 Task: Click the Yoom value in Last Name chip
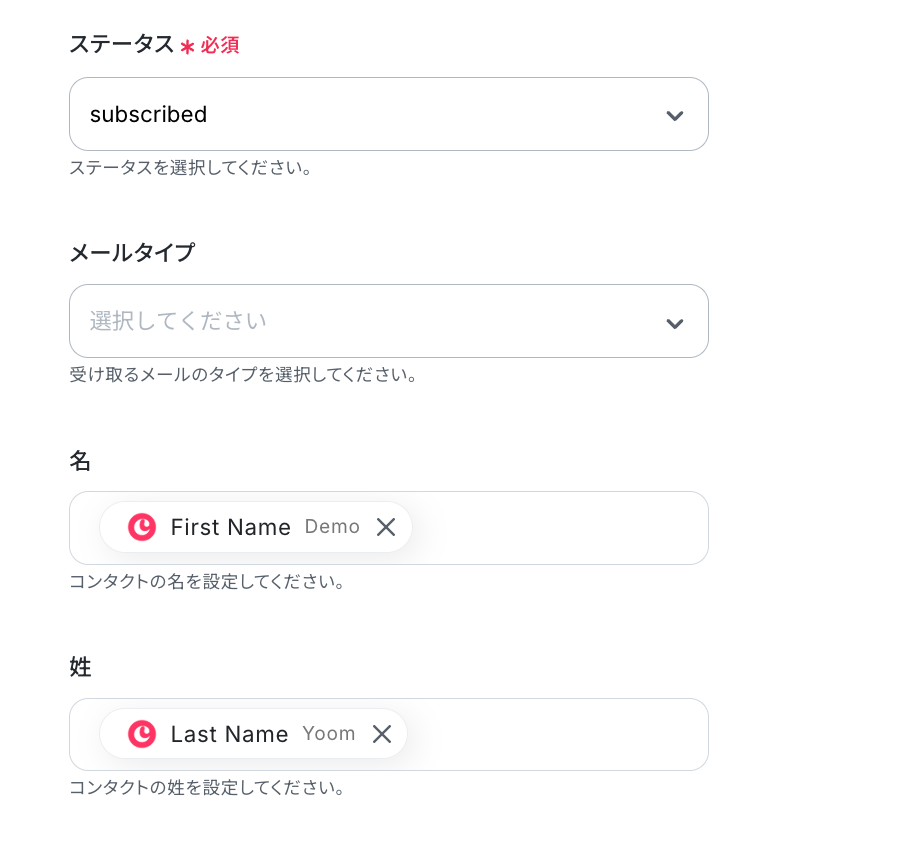[x=329, y=734]
